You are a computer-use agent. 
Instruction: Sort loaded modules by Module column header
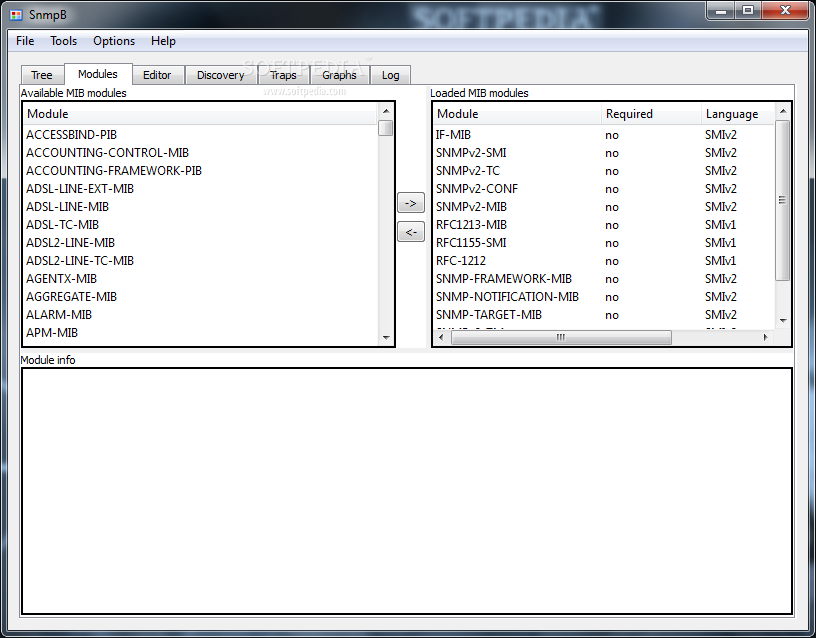pos(517,114)
